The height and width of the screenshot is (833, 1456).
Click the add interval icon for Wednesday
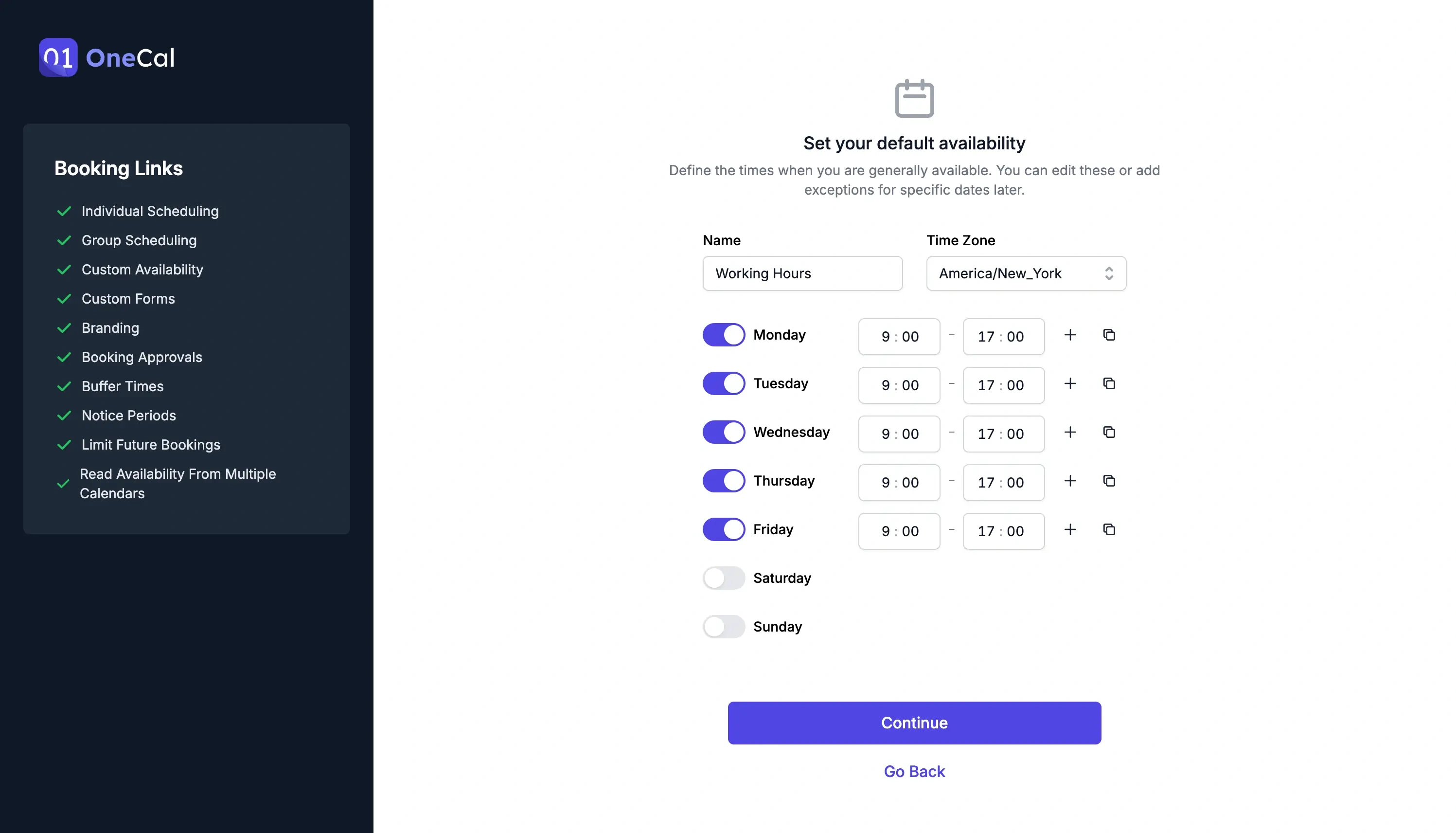(1070, 432)
